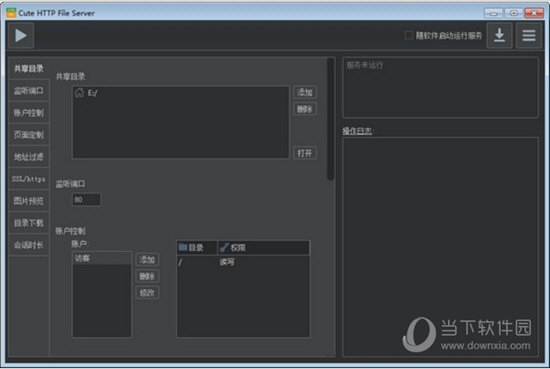Click 添加 button beside shared directory list
The height and width of the screenshot is (369, 550).
(x=305, y=92)
